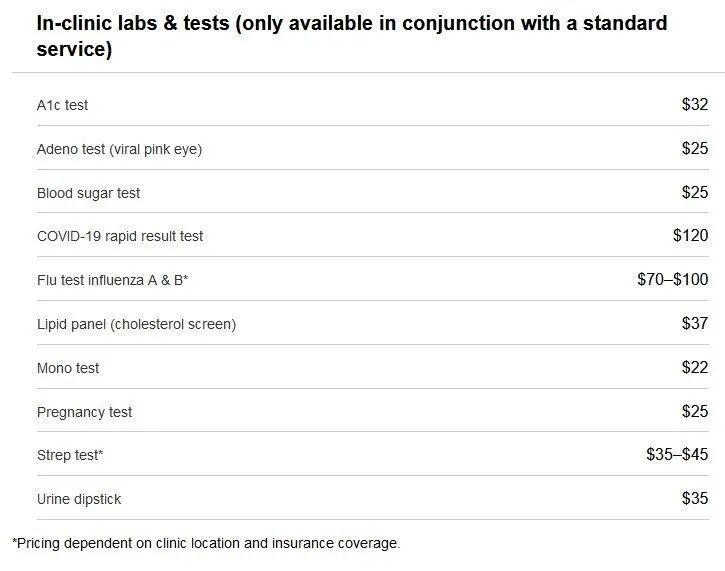Select the Urine dipstick label
The width and height of the screenshot is (725, 571).
point(79,499)
